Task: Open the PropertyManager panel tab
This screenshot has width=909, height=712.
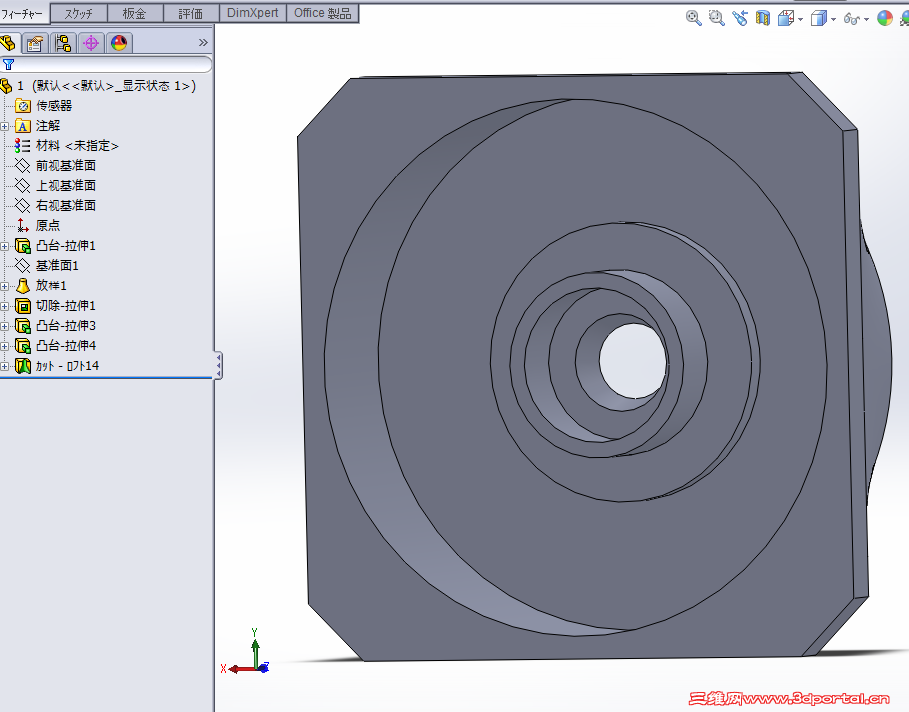Action: pyautogui.click(x=35, y=43)
